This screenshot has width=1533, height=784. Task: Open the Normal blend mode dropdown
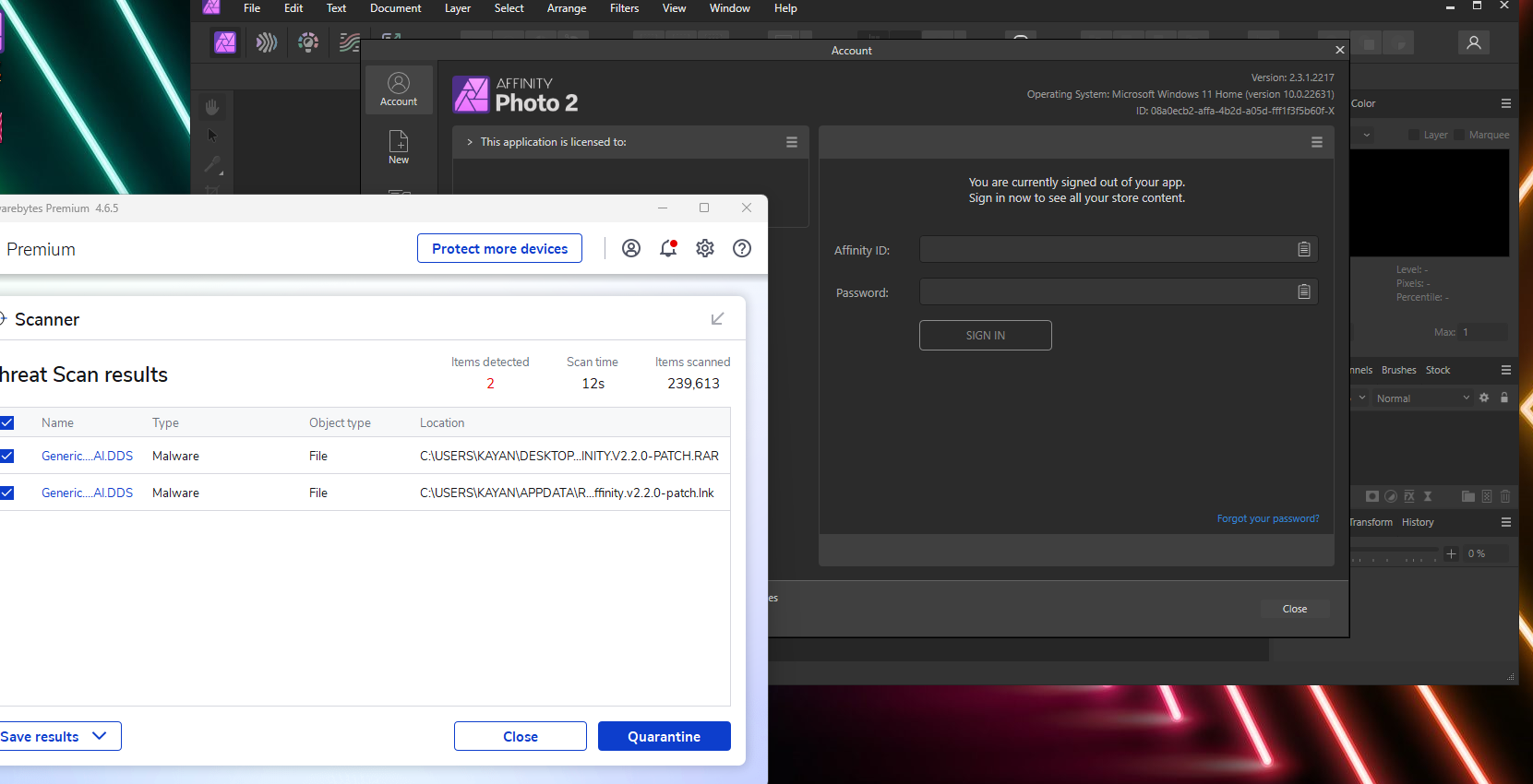[x=1422, y=398]
